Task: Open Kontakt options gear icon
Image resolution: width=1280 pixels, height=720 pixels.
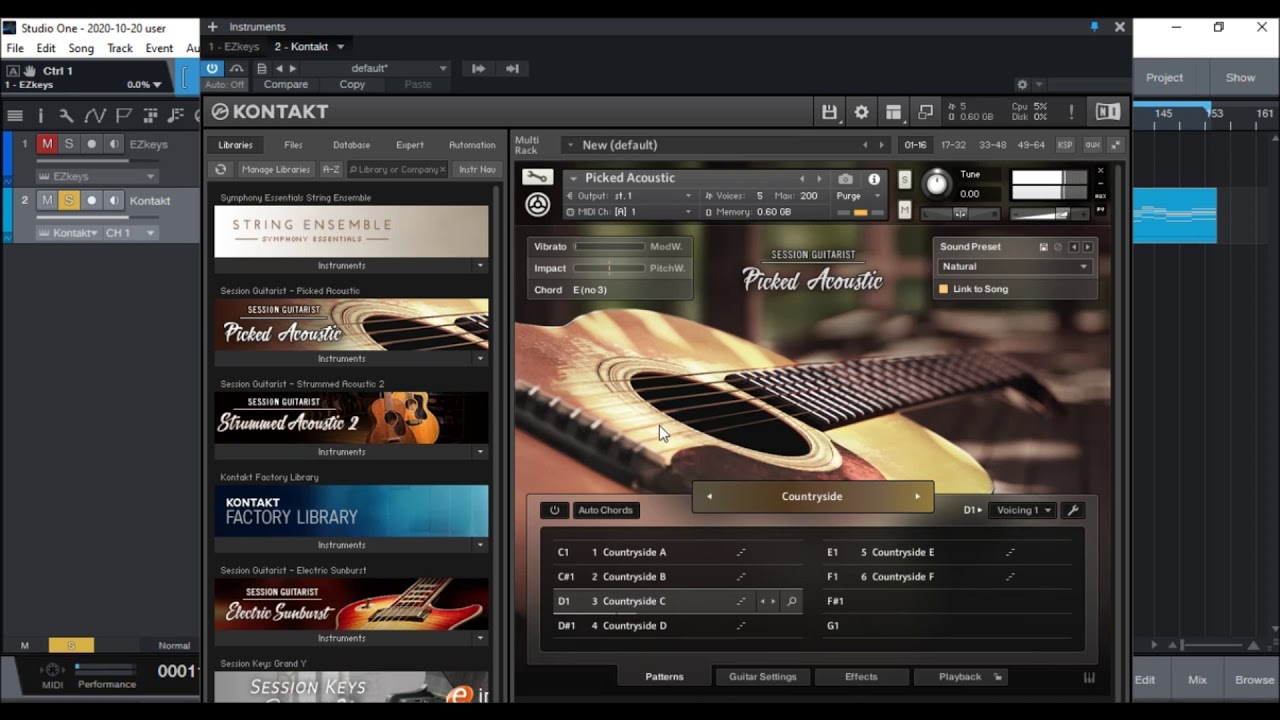Action: 861,112
